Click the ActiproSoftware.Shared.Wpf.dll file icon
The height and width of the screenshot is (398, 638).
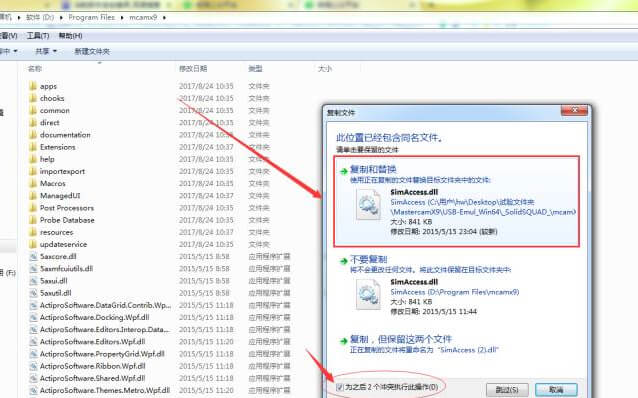[x=33, y=378]
